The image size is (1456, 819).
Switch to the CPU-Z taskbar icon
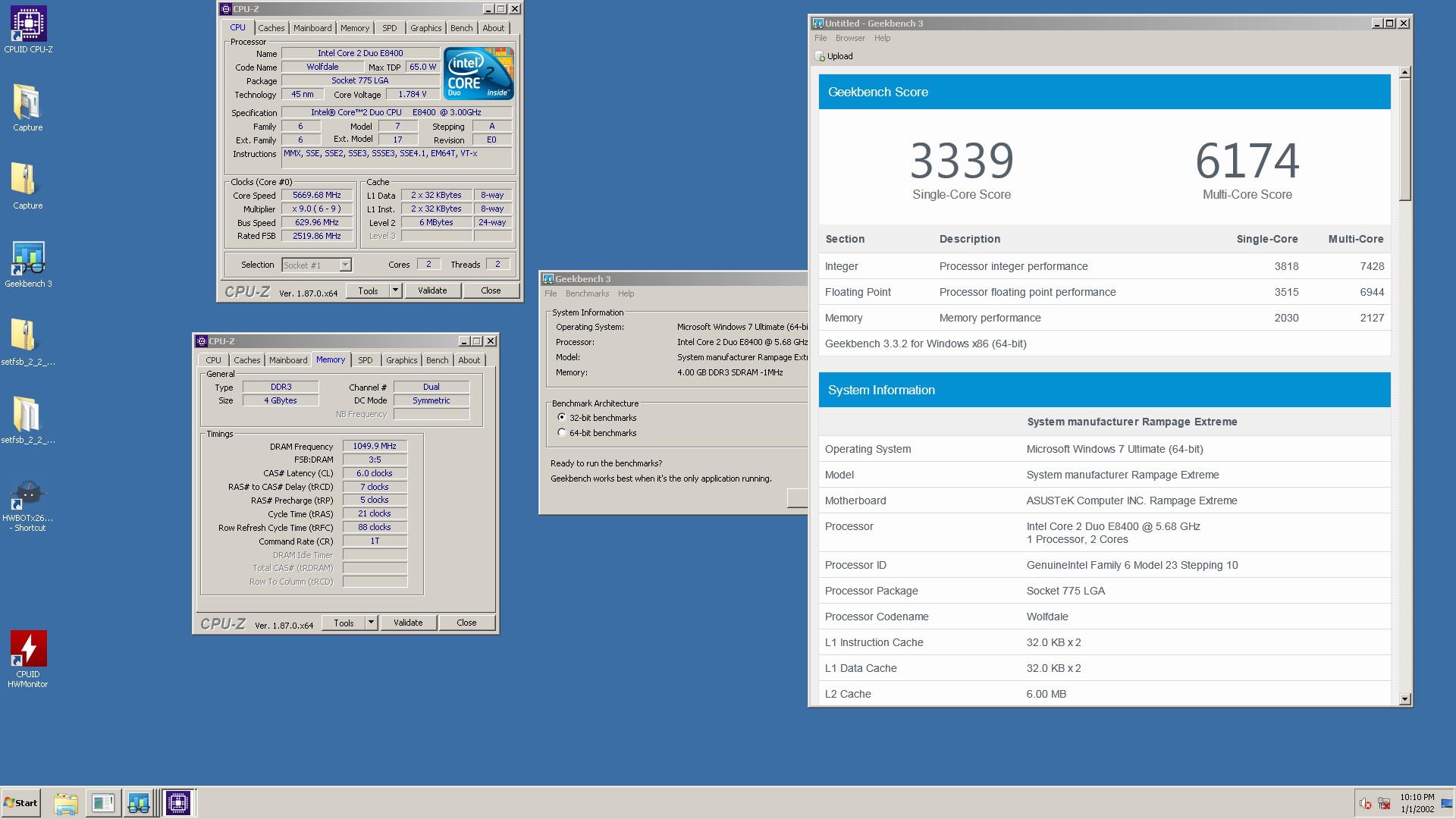tap(178, 803)
